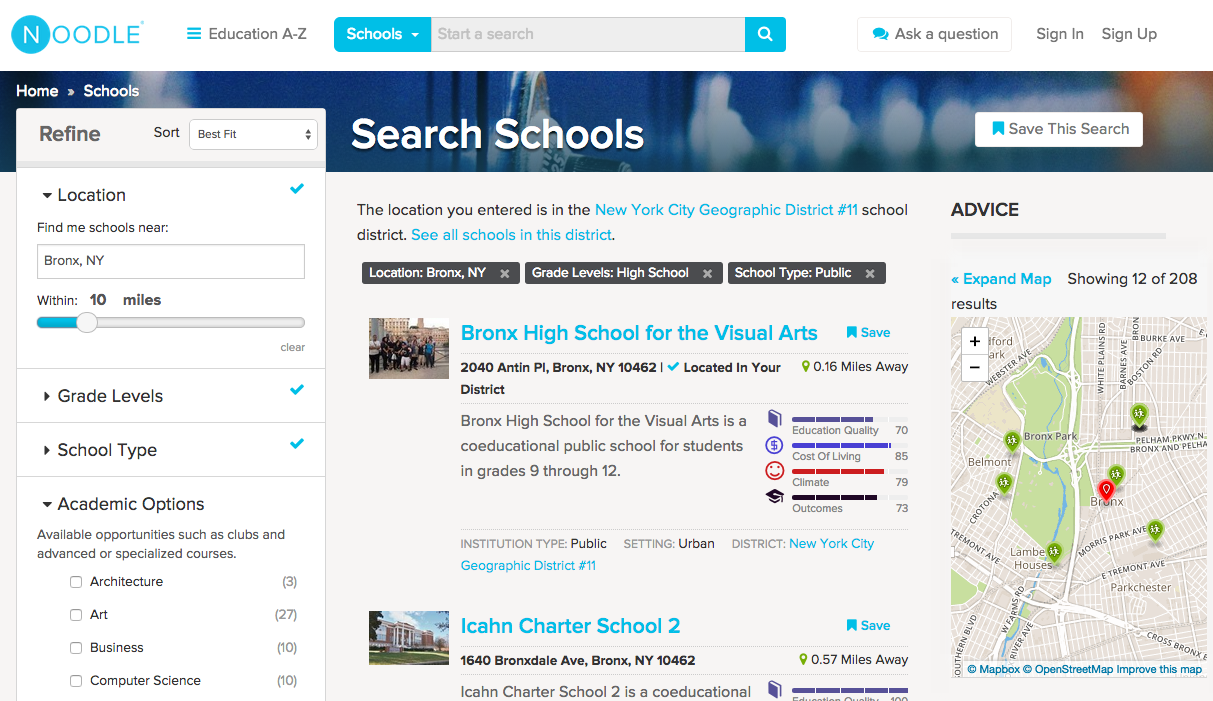1213x701 pixels.
Task: Edit the Bronx, NY location field
Action: (x=171, y=261)
